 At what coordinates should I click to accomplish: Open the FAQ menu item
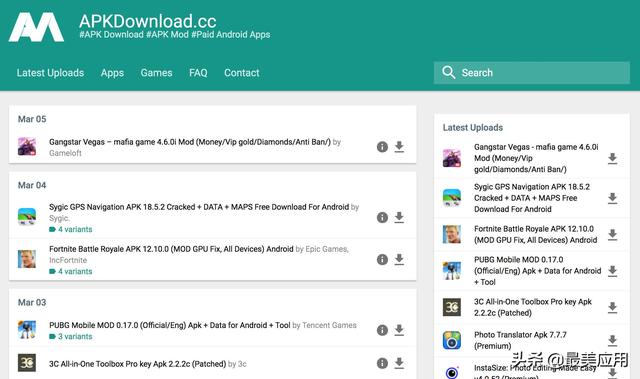tap(198, 73)
